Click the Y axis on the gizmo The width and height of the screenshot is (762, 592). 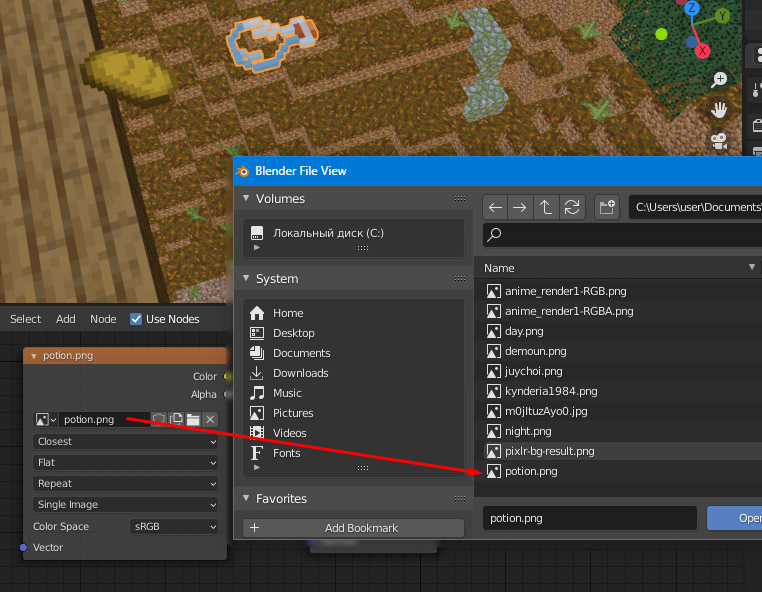click(723, 16)
